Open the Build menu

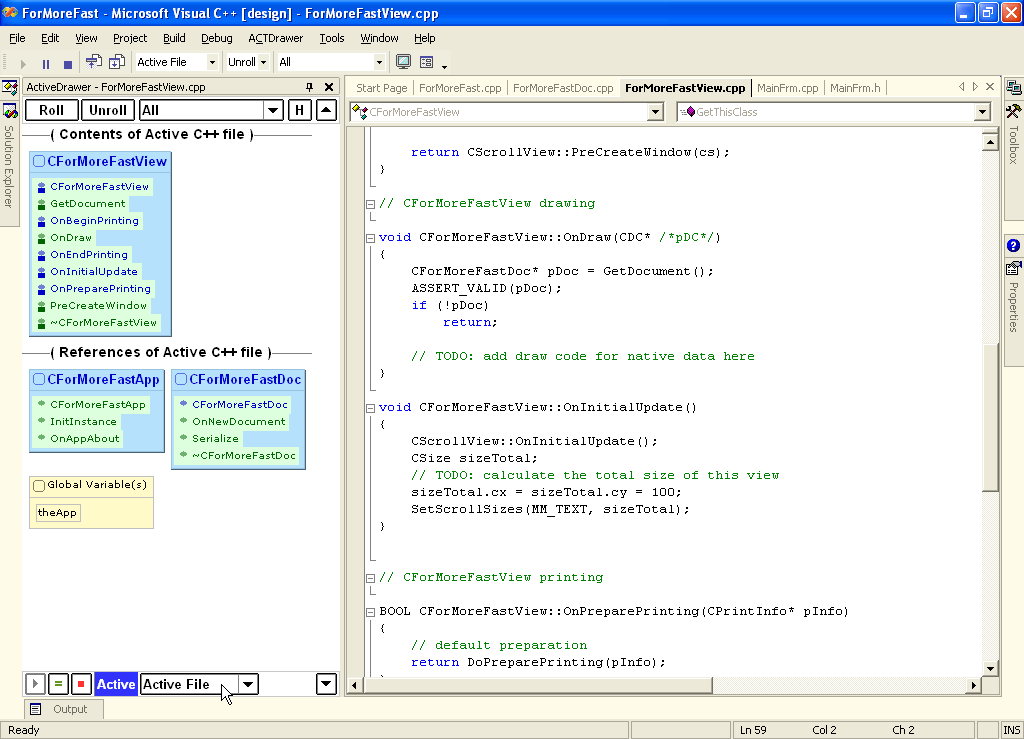pyautogui.click(x=174, y=39)
